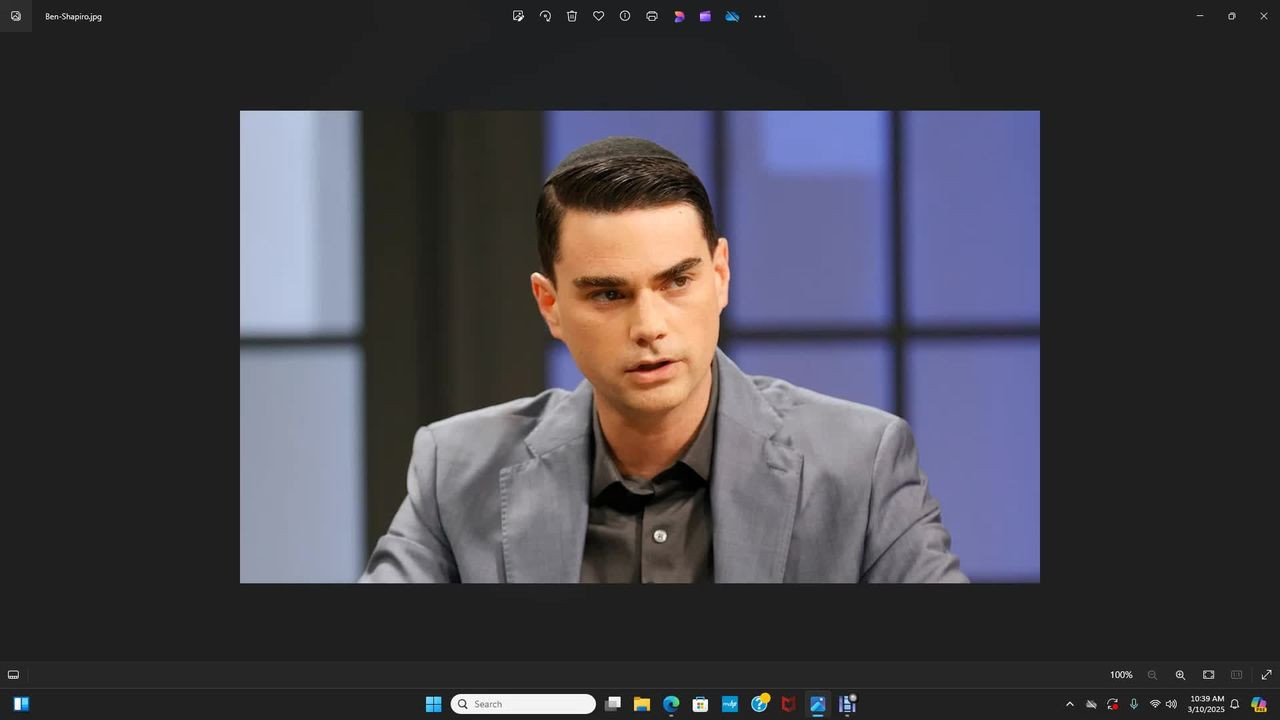Print the photo with the printer icon
Image resolution: width=1280 pixels, height=720 pixels.
click(x=652, y=16)
